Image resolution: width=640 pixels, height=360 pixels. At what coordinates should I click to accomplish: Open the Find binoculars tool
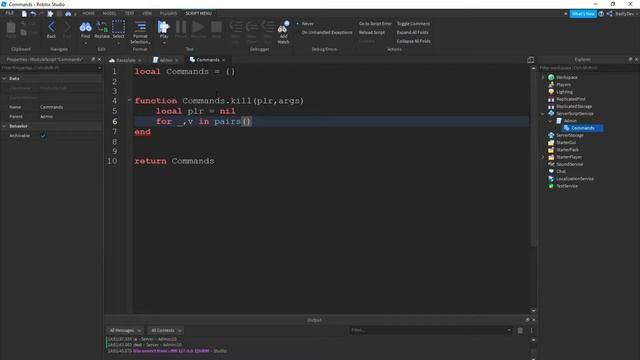click(x=85, y=27)
